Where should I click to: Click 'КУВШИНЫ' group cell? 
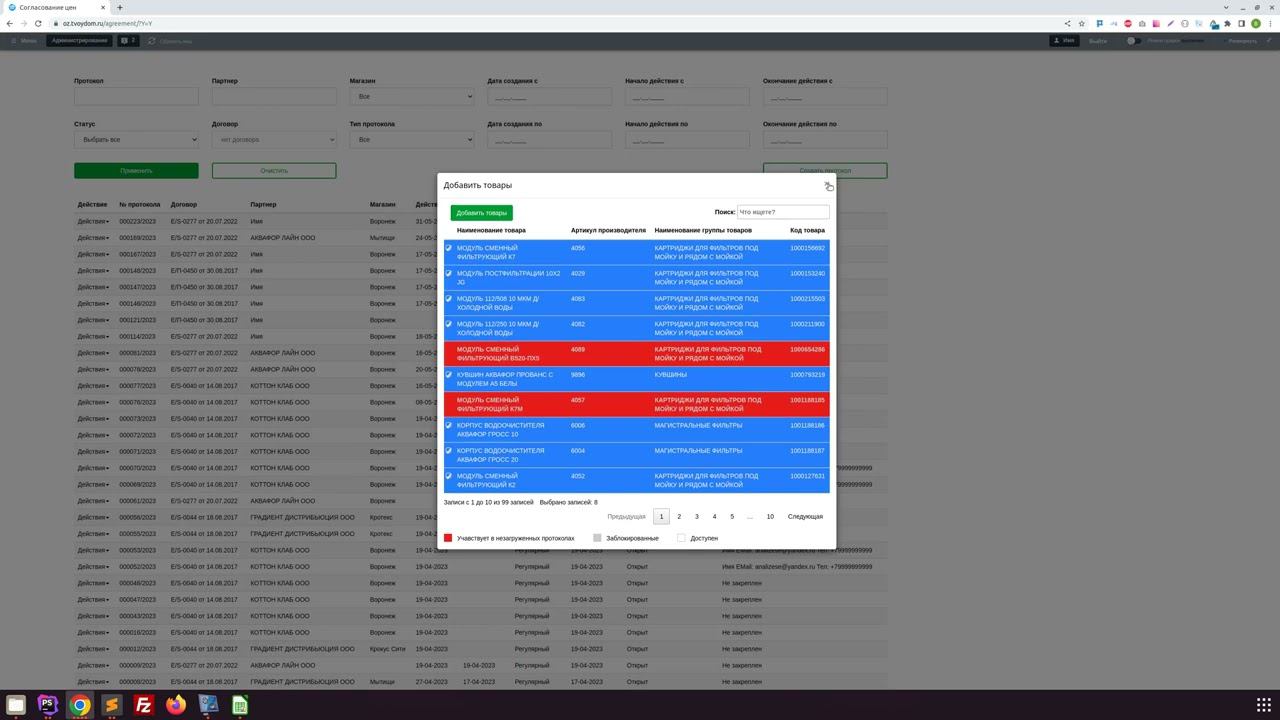click(671, 375)
